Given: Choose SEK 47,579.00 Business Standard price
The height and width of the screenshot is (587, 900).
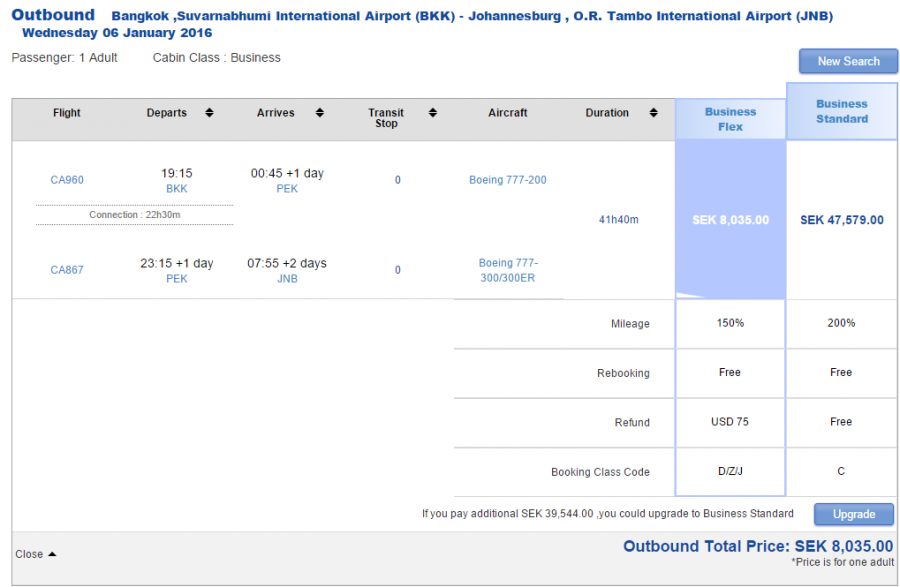Looking at the screenshot, I should point(841,220).
